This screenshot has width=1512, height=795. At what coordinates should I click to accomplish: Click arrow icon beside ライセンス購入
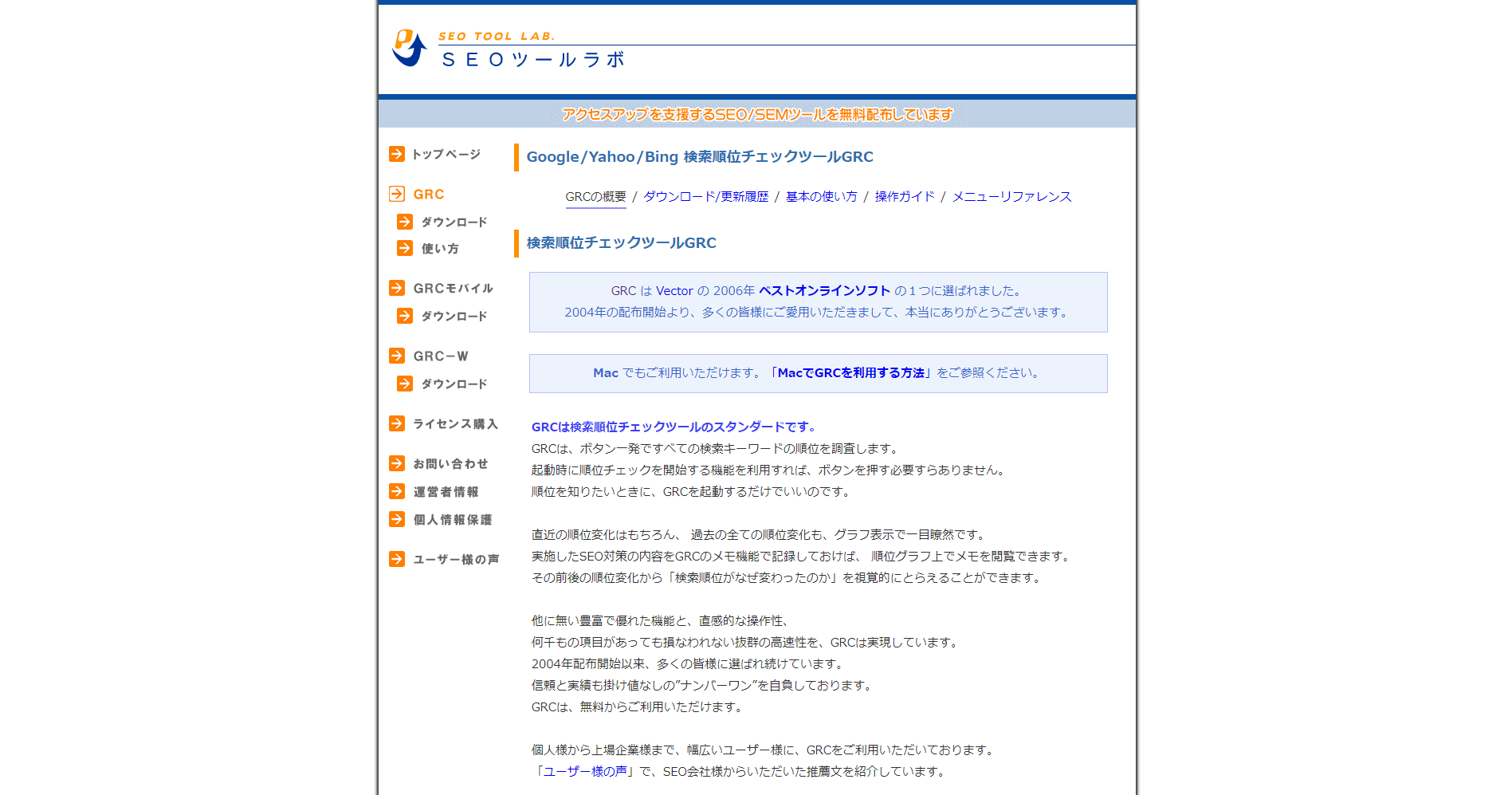[397, 423]
